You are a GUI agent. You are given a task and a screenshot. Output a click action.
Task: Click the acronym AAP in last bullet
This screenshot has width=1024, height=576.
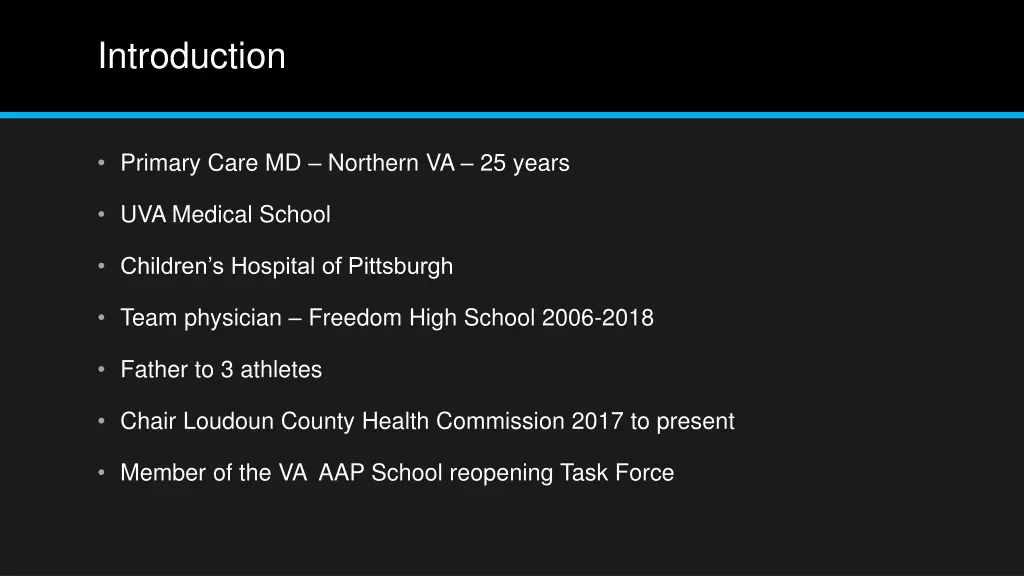click(x=341, y=473)
